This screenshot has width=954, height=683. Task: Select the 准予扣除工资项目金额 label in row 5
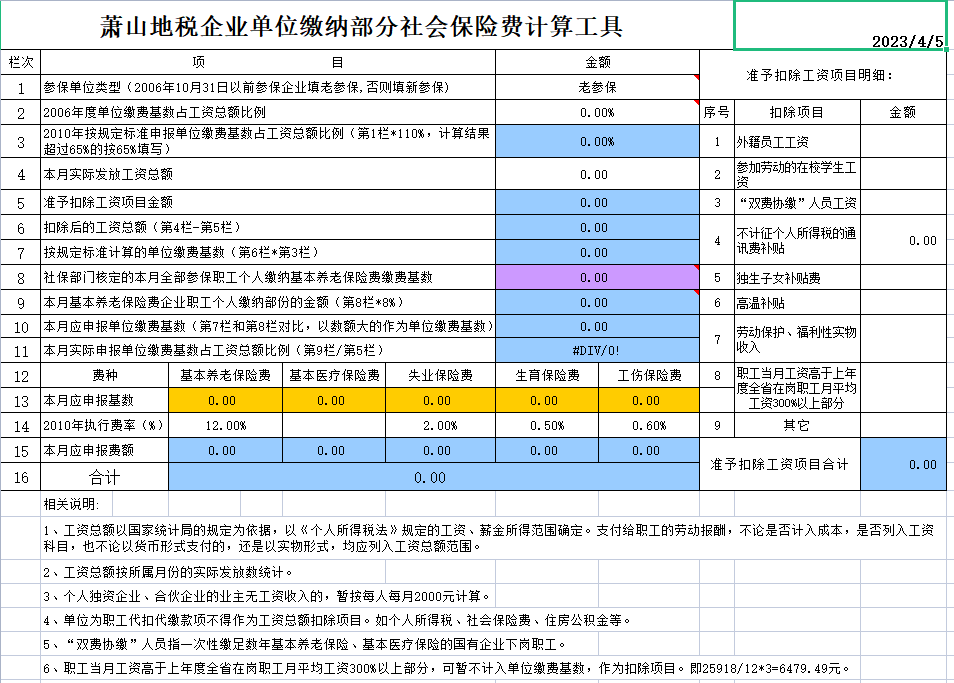pyautogui.click(x=268, y=202)
